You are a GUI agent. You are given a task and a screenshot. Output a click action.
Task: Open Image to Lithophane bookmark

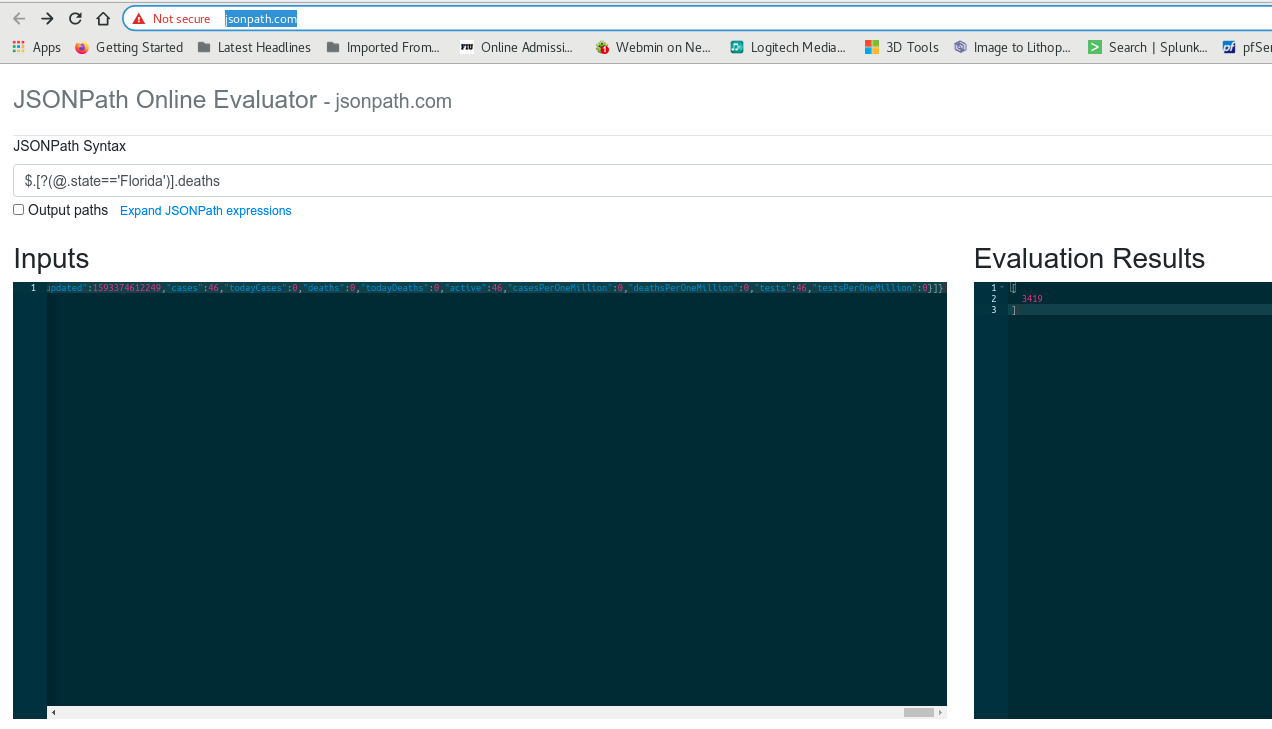pos(1011,47)
